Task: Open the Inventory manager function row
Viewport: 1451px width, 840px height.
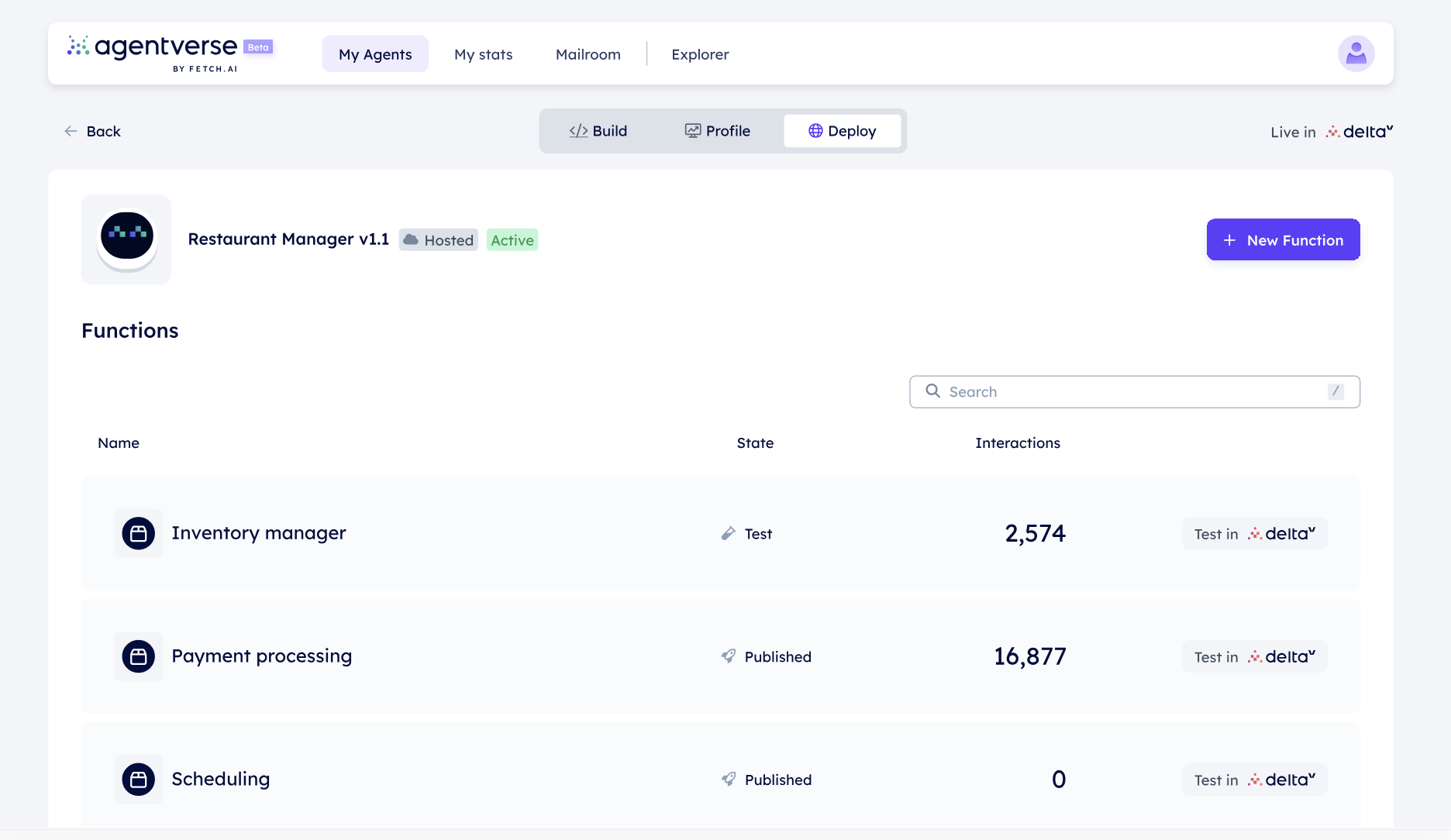Action: coord(721,533)
